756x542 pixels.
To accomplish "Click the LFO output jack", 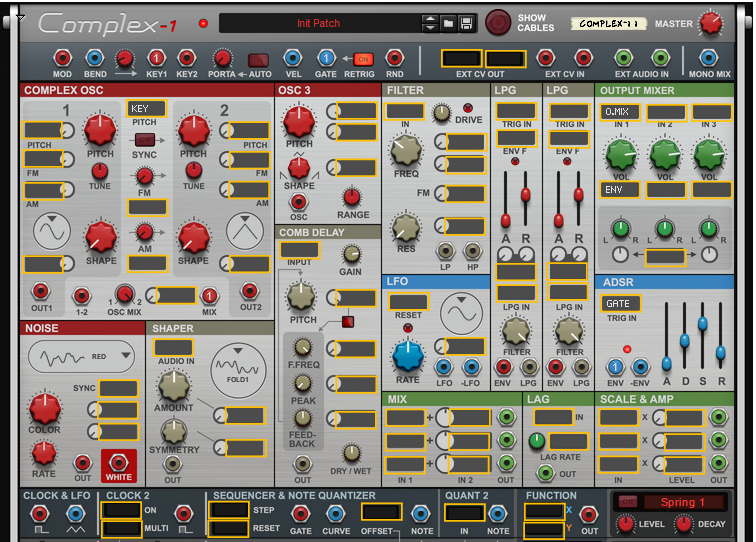I will tap(444, 367).
